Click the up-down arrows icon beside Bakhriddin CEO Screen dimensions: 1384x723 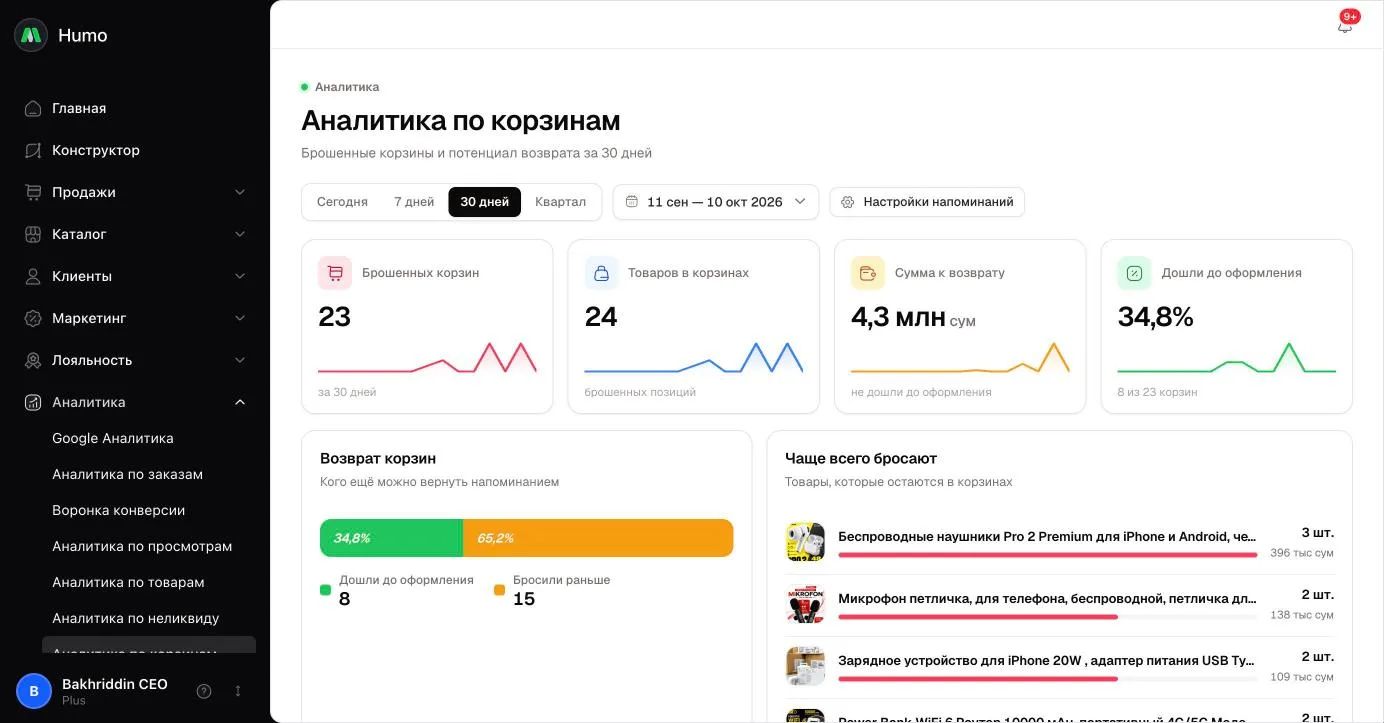238,691
